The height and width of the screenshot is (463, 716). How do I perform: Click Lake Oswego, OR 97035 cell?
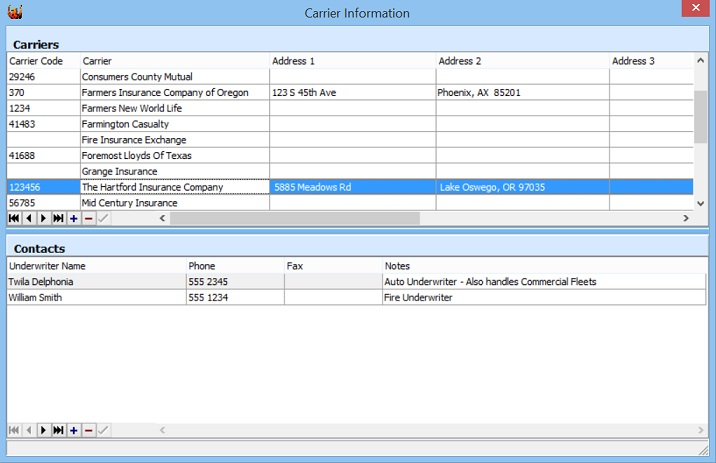pyautogui.click(x=523, y=187)
